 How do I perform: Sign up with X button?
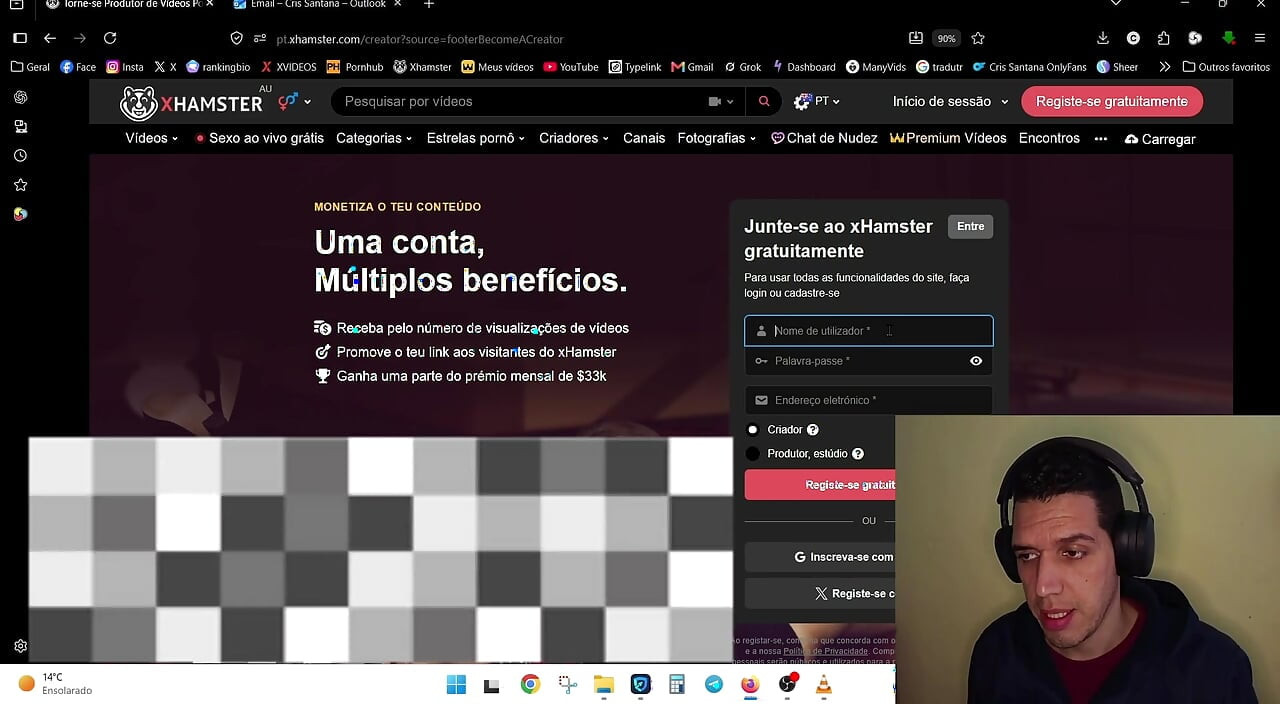click(x=820, y=593)
